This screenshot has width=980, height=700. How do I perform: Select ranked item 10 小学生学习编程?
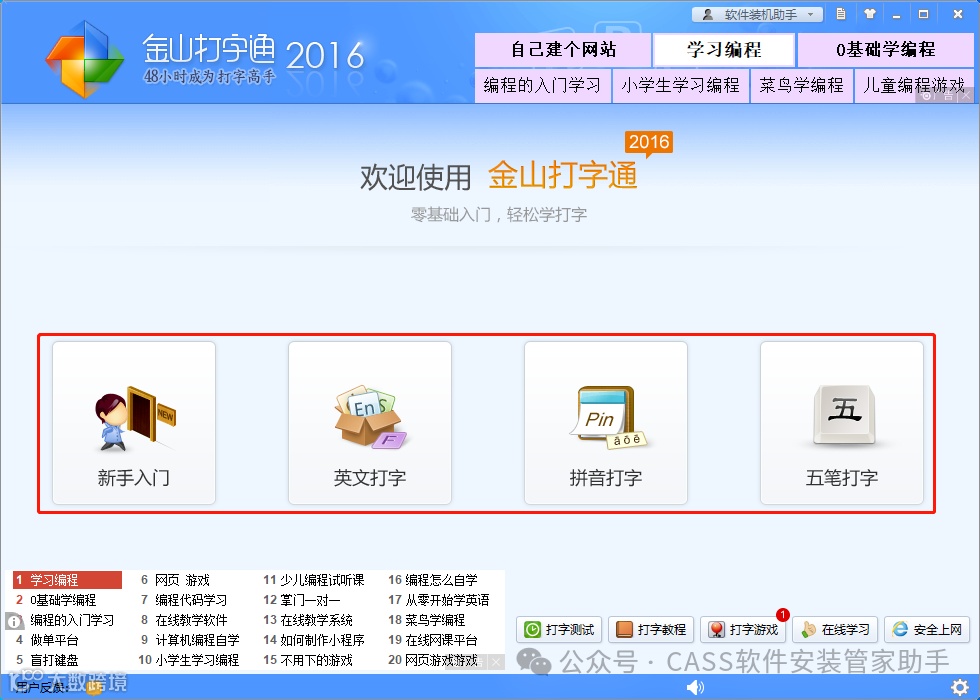(189, 660)
